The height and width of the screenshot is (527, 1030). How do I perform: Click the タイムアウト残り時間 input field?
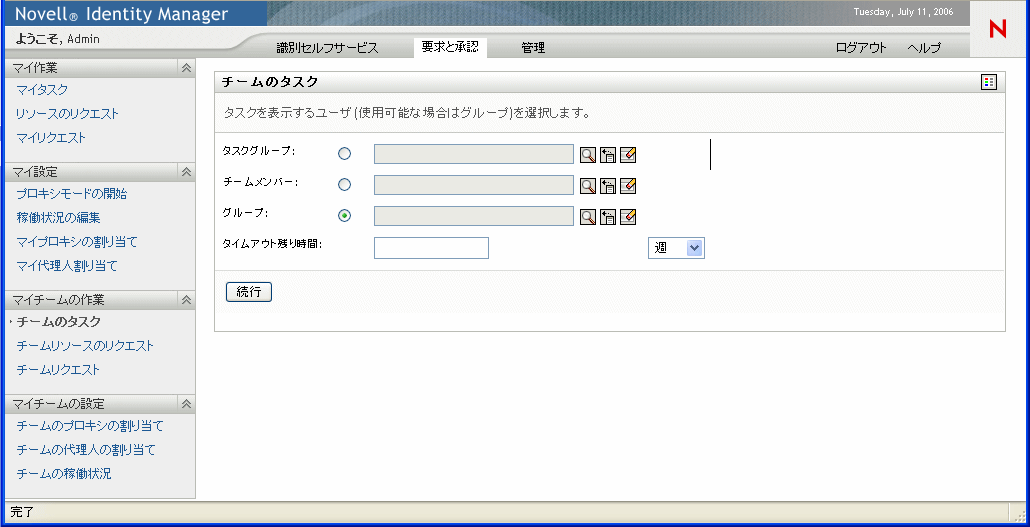[x=431, y=248]
